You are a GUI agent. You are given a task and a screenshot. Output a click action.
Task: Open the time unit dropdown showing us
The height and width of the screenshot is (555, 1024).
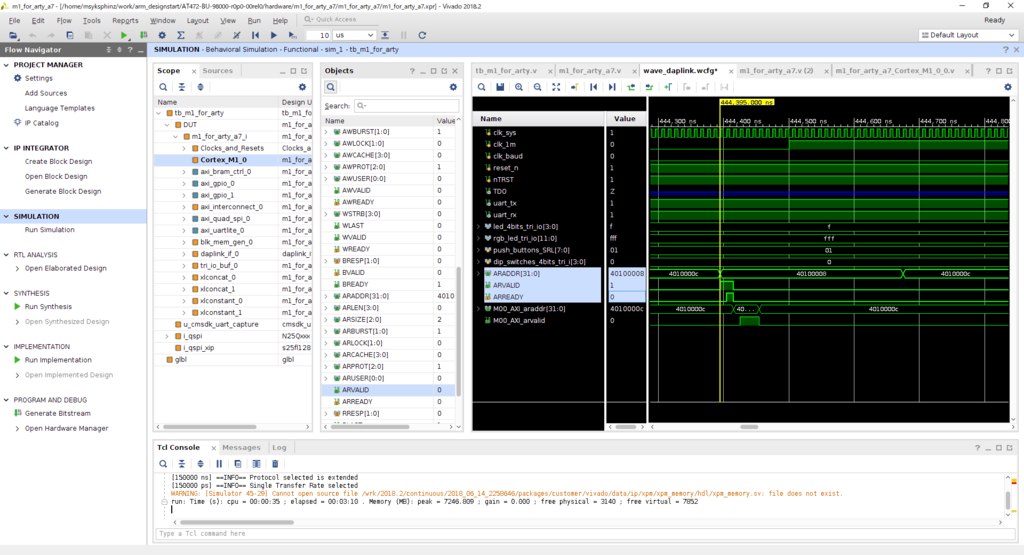point(355,35)
